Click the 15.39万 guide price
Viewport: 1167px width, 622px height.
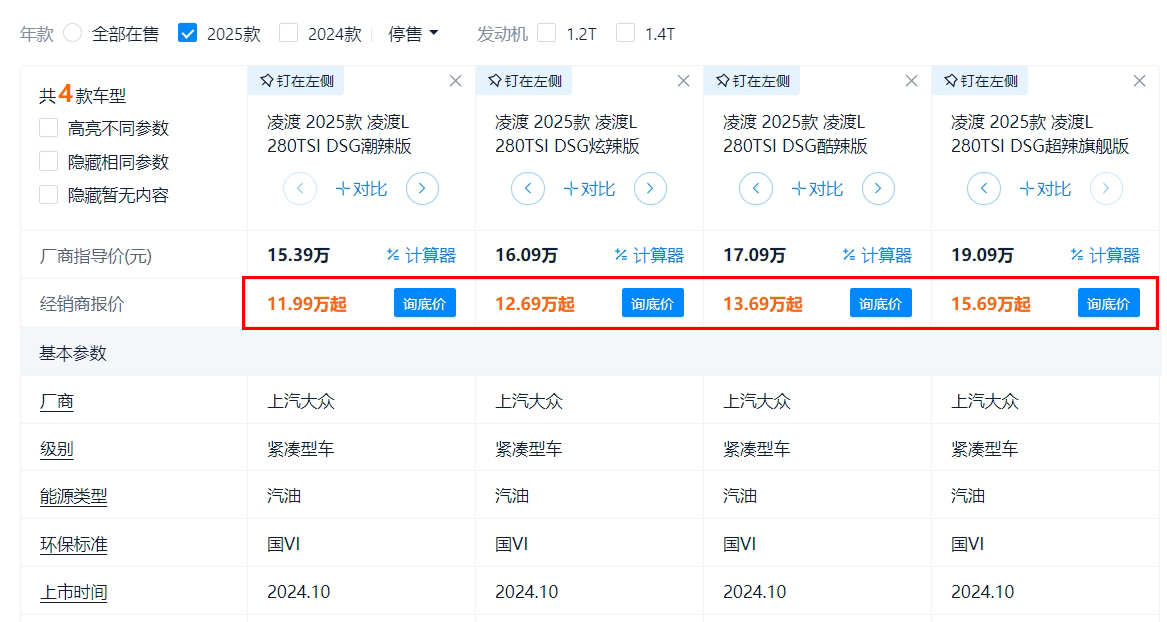pos(298,256)
